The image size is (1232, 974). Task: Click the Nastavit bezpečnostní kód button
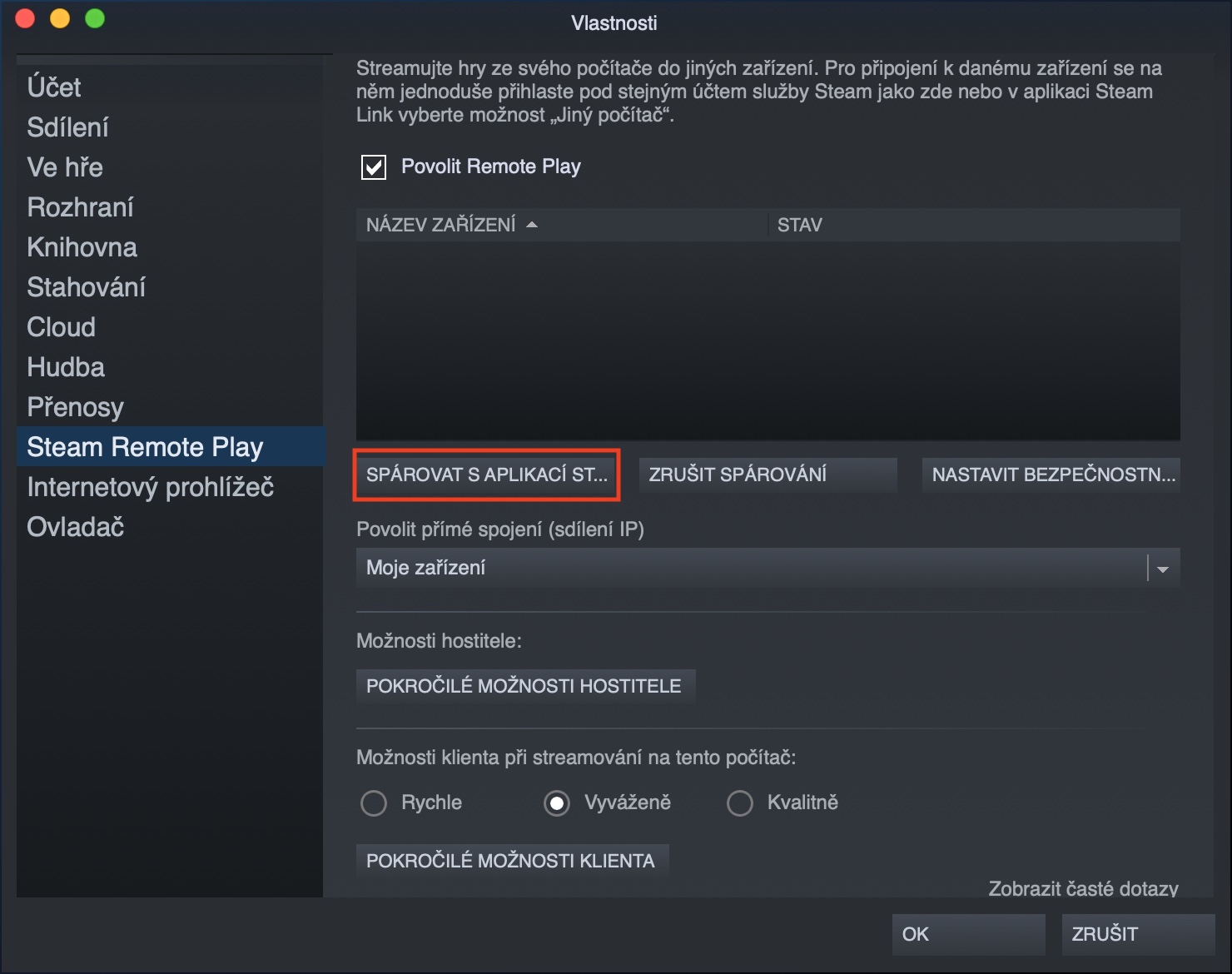tap(1051, 475)
